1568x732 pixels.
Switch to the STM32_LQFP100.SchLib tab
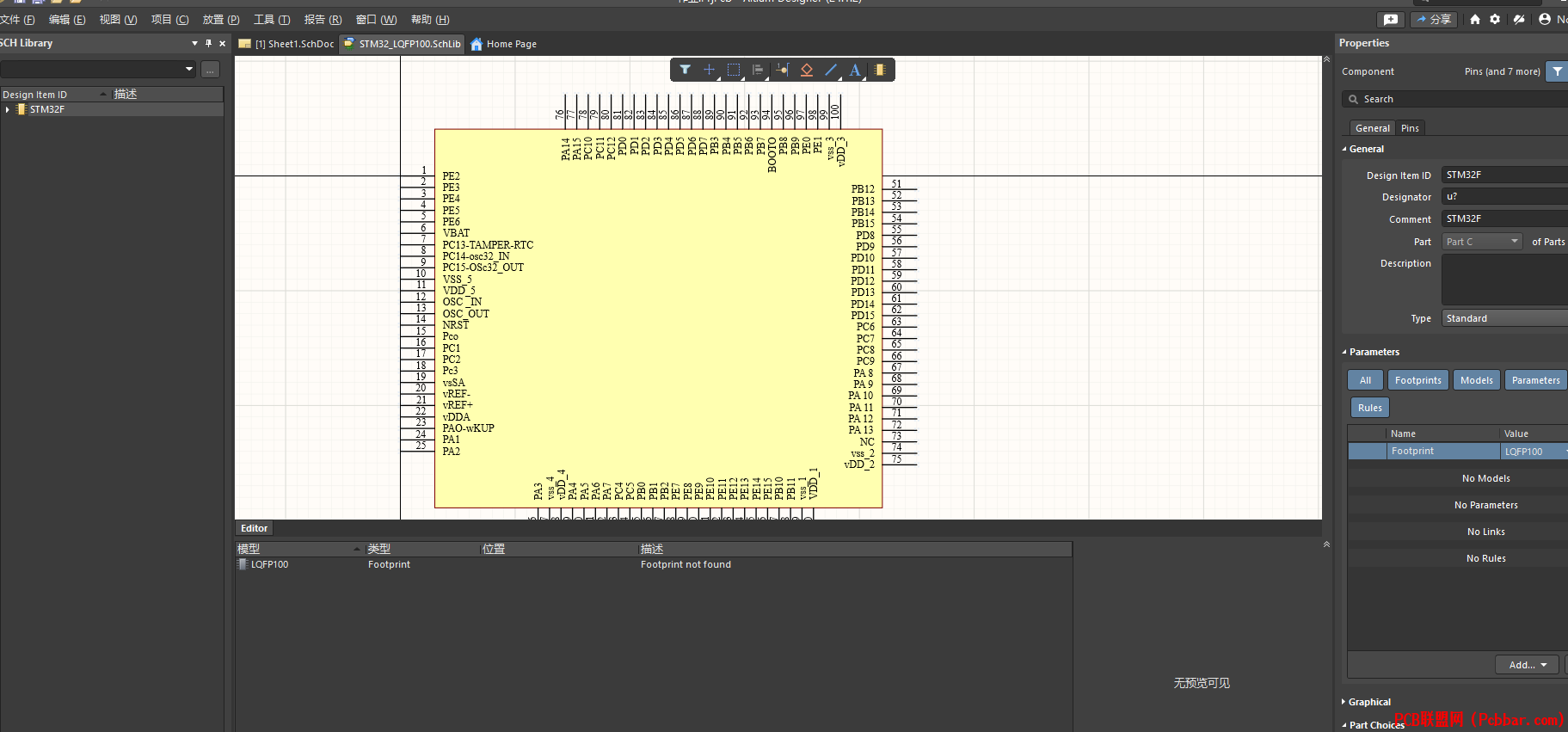point(402,44)
